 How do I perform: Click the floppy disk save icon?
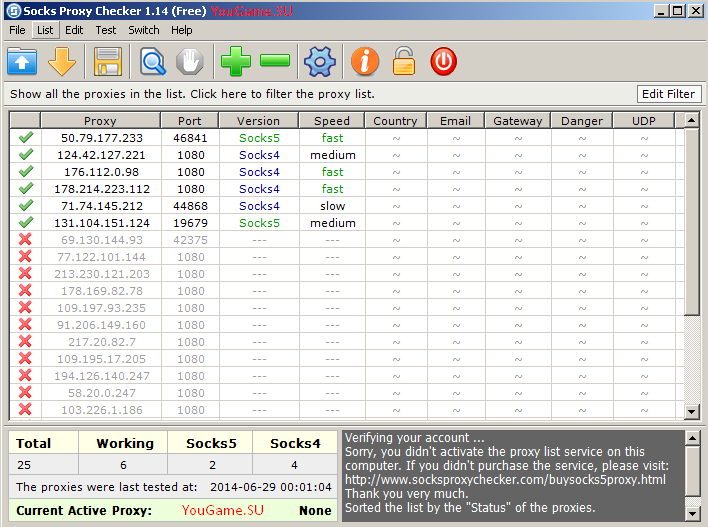(x=108, y=62)
